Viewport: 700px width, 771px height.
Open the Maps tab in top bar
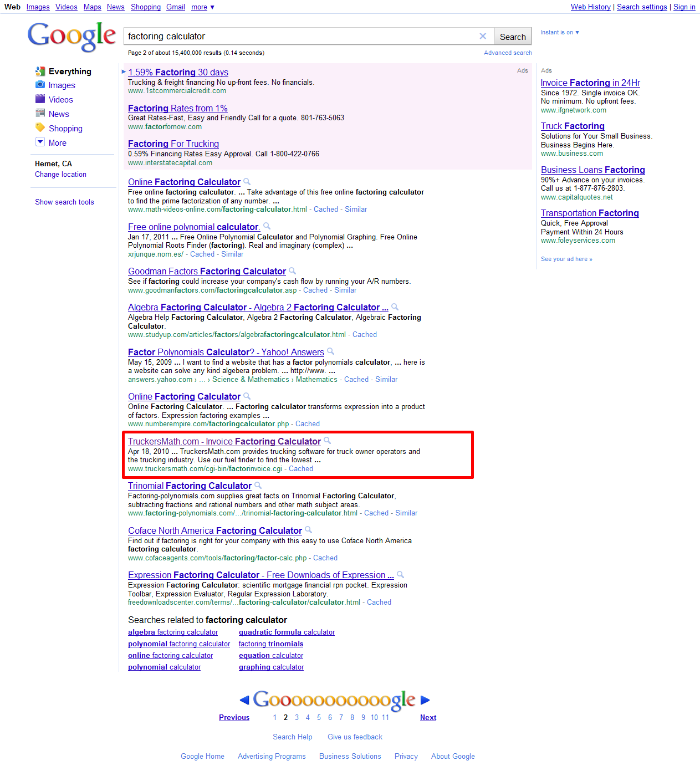(92, 7)
